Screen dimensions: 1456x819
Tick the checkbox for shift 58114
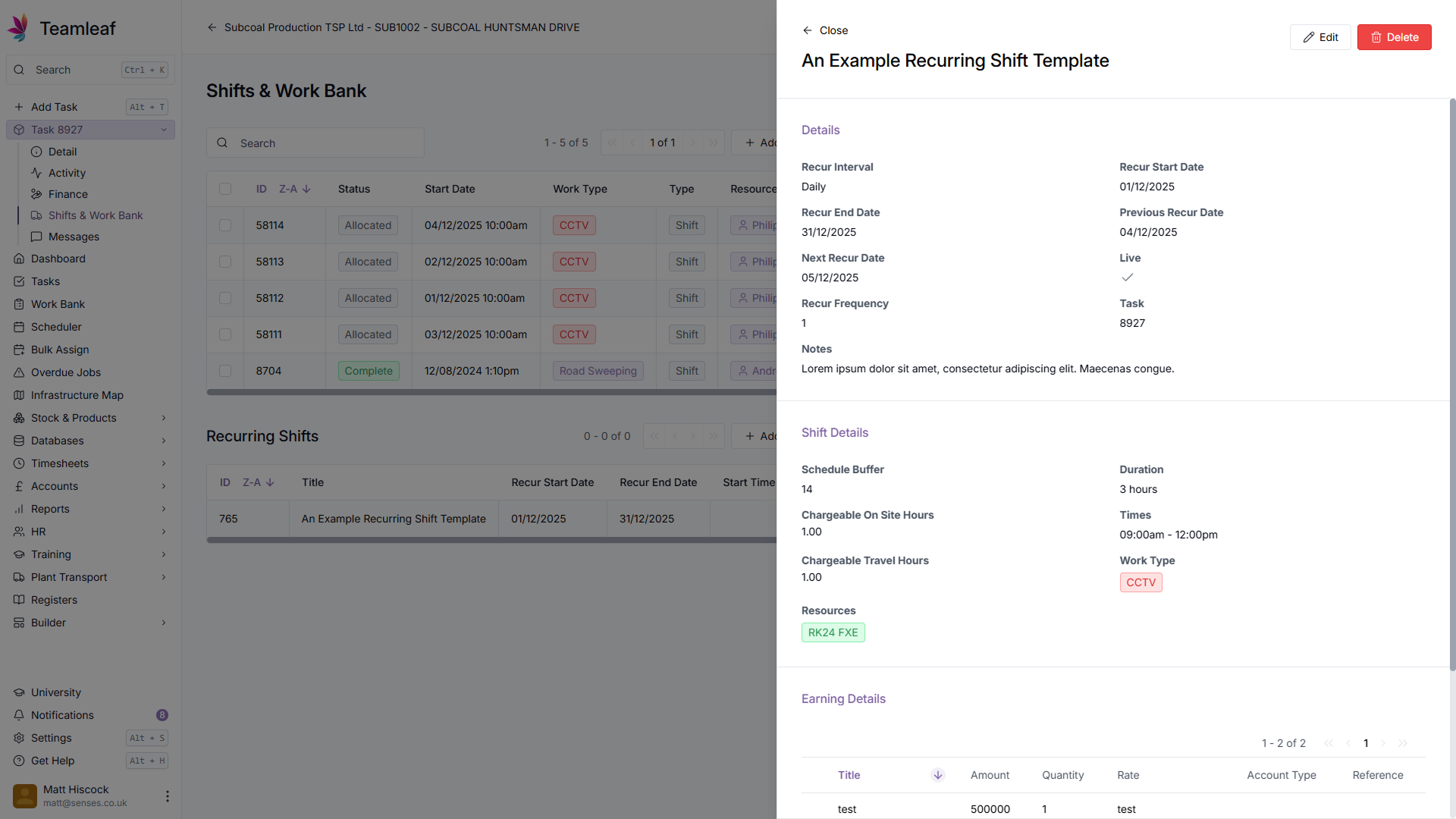225,225
